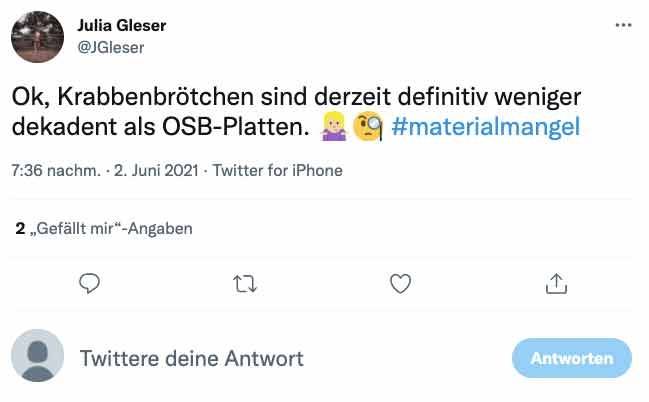Click Julia Gleser's profile picture
The image size is (649, 402).
pyautogui.click(x=35, y=35)
